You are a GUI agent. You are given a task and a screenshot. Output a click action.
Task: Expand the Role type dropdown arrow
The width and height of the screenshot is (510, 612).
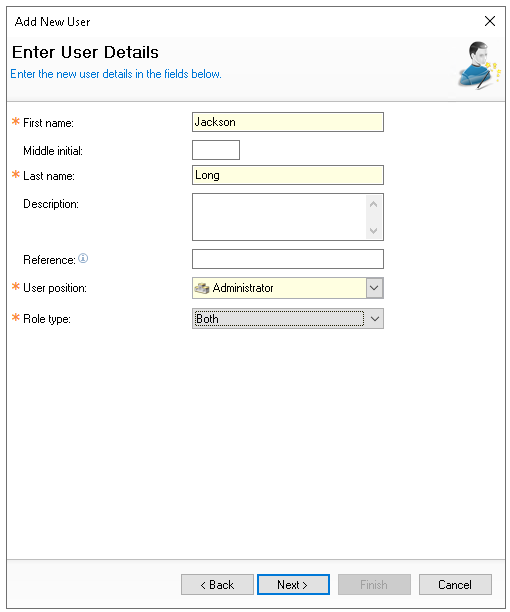point(375,319)
